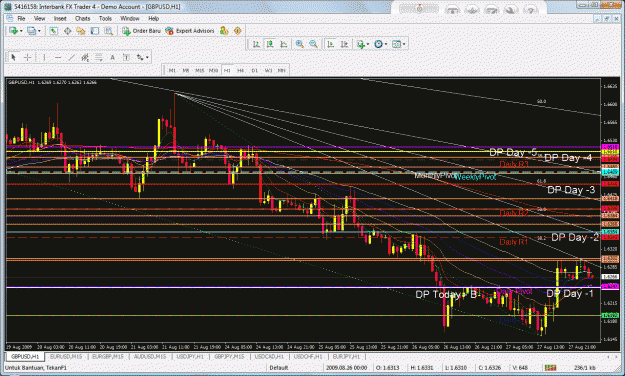Click the connection status bars icon
625x376 pixels.
coord(550,367)
